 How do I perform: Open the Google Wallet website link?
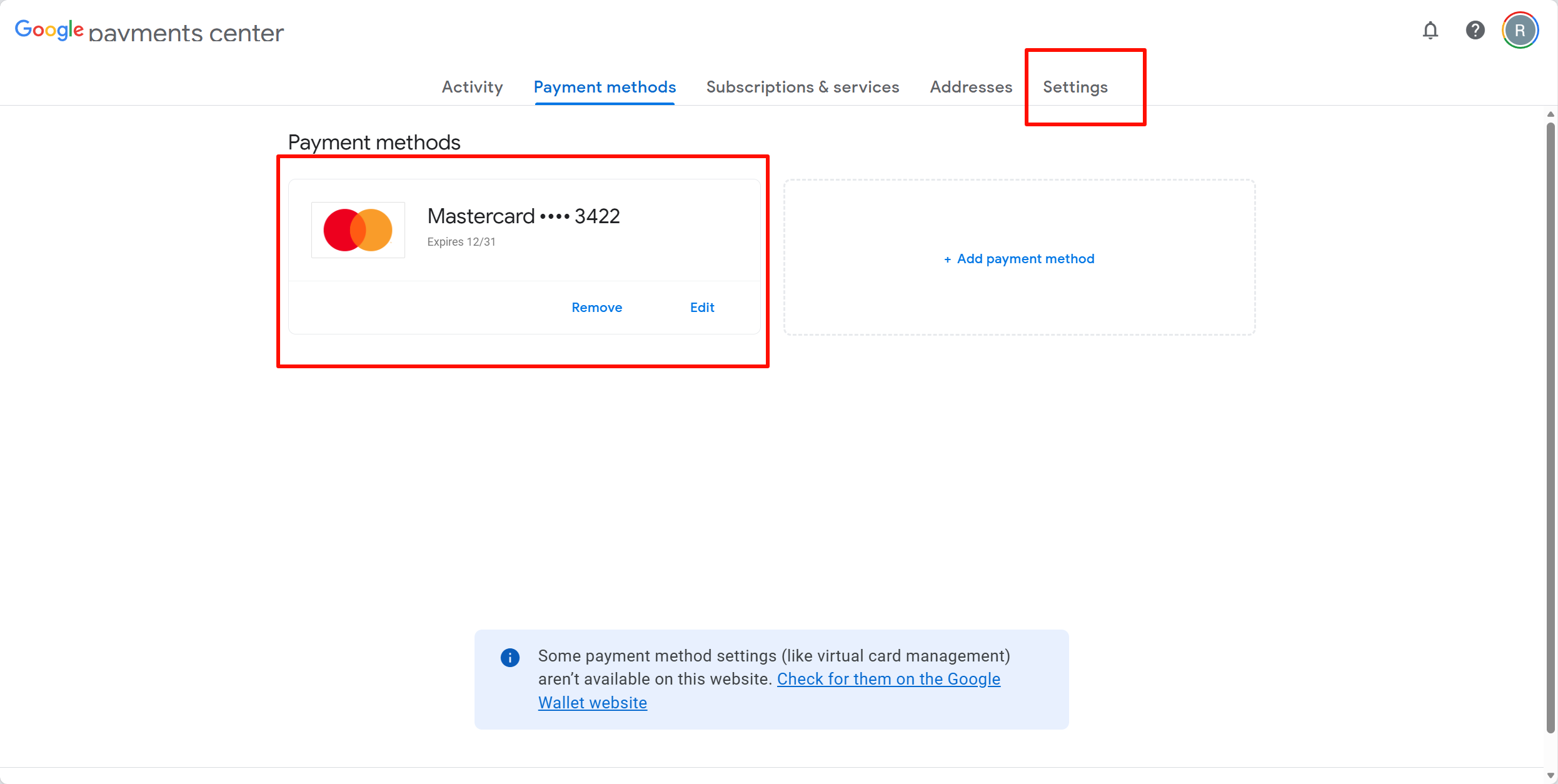[x=888, y=680]
